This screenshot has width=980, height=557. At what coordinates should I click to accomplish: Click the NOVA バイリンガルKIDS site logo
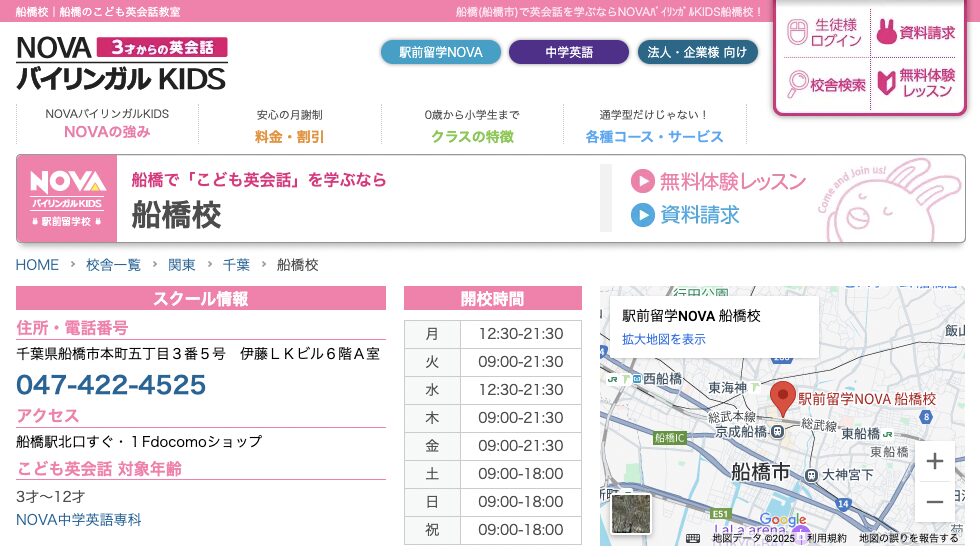(x=121, y=64)
